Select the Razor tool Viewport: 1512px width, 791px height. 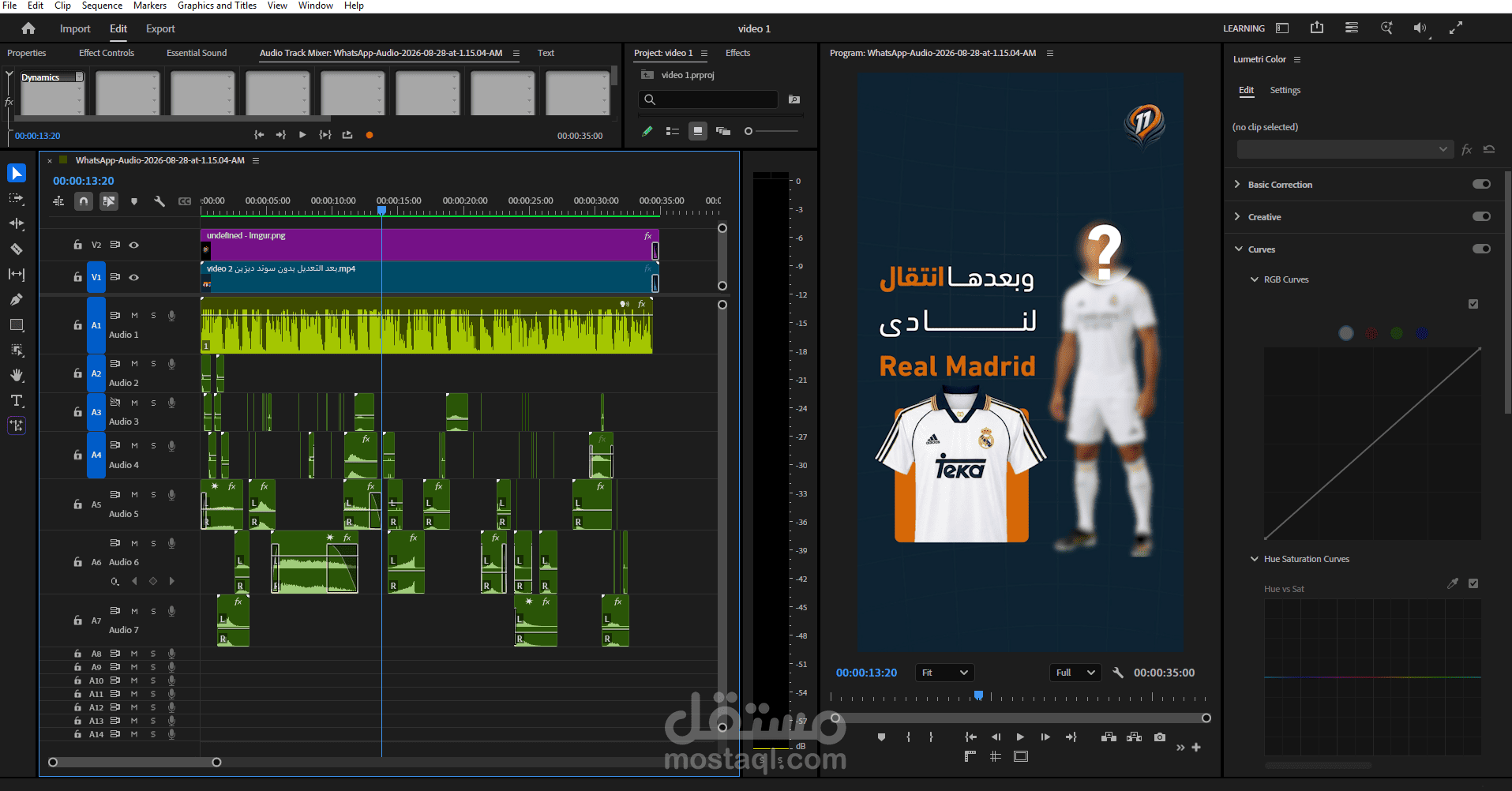[17, 249]
